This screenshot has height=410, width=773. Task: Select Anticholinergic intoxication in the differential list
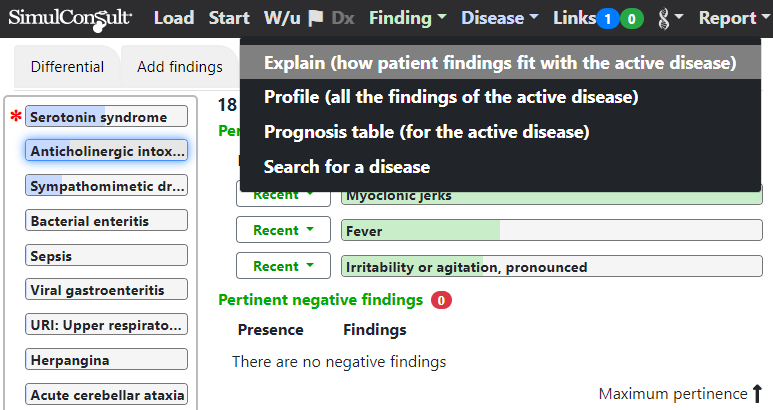click(107, 151)
